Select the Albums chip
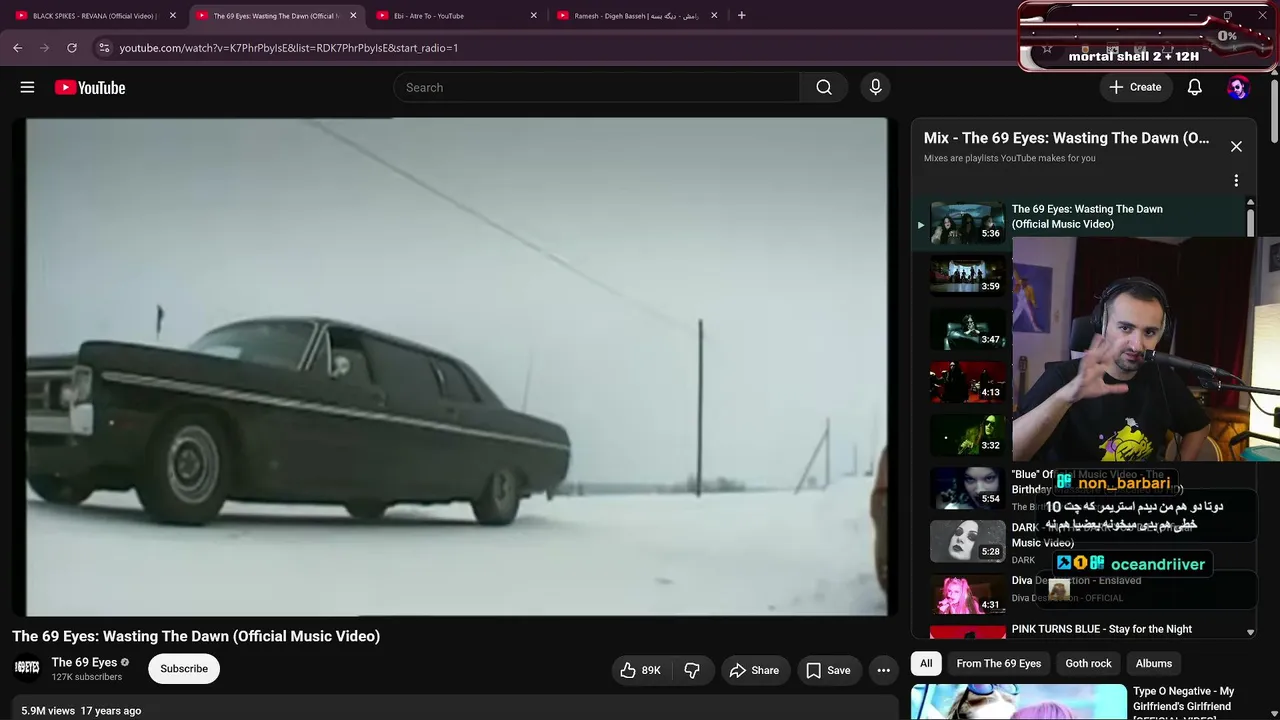 tap(1153, 663)
